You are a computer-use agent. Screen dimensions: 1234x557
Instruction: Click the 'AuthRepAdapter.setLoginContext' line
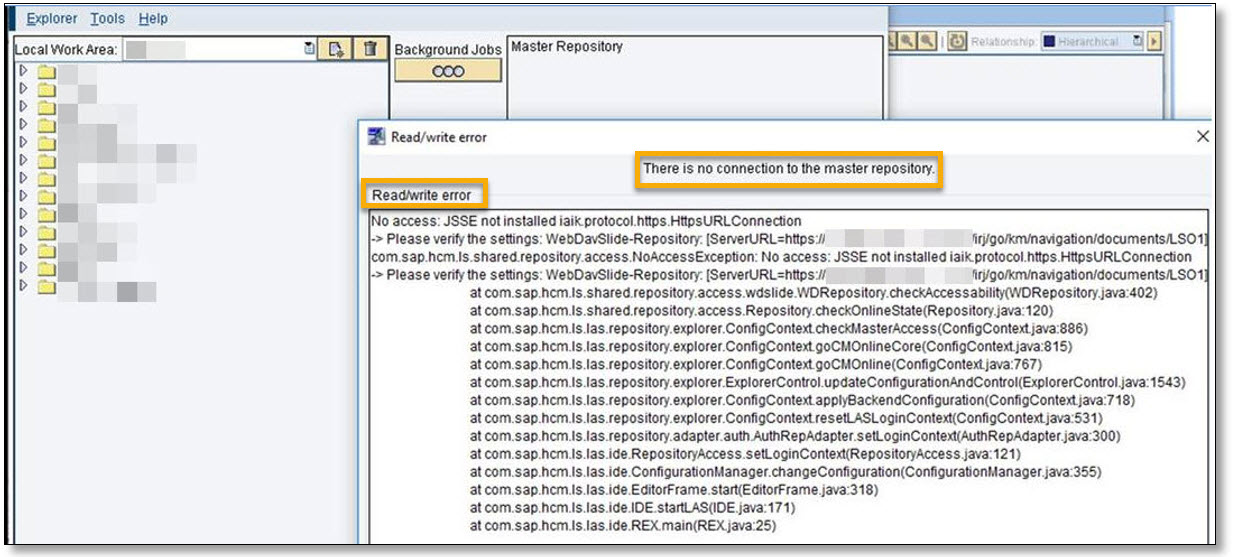coord(795,437)
